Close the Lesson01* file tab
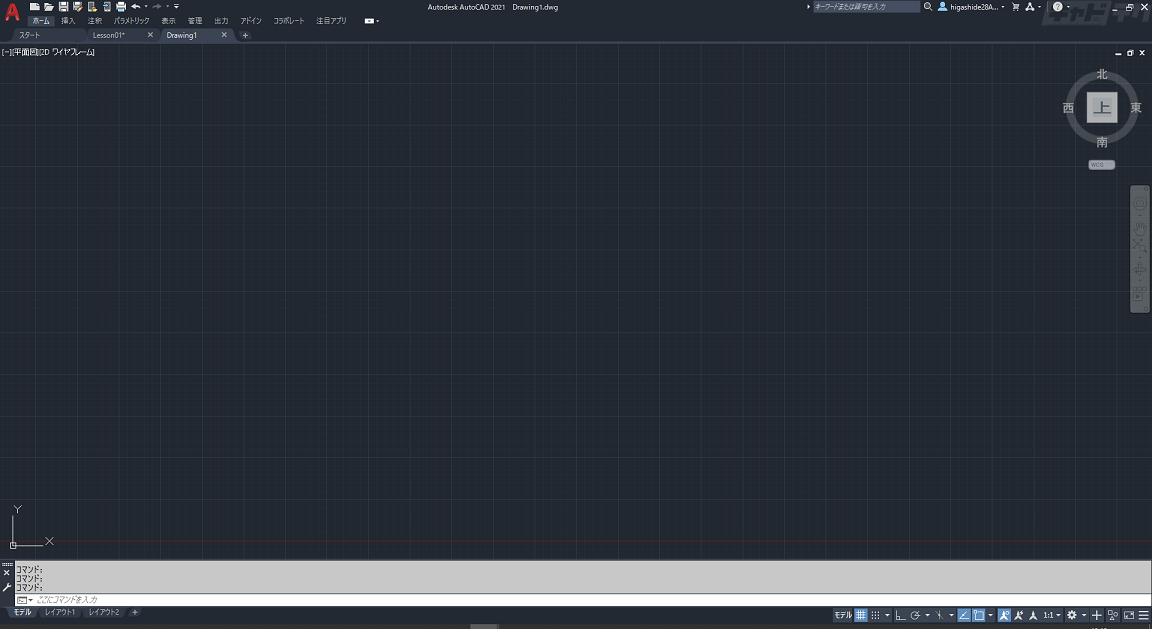1152x629 pixels. point(150,35)
